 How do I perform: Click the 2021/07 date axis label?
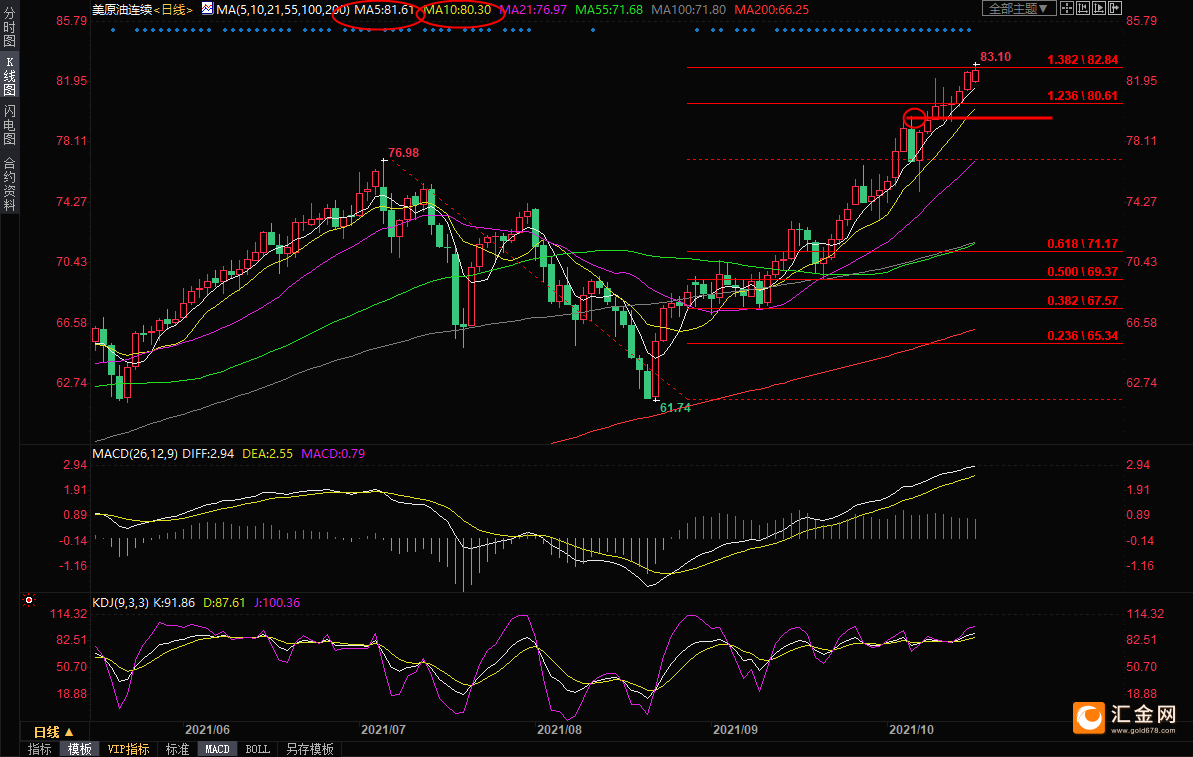click(x=383, y=730)
